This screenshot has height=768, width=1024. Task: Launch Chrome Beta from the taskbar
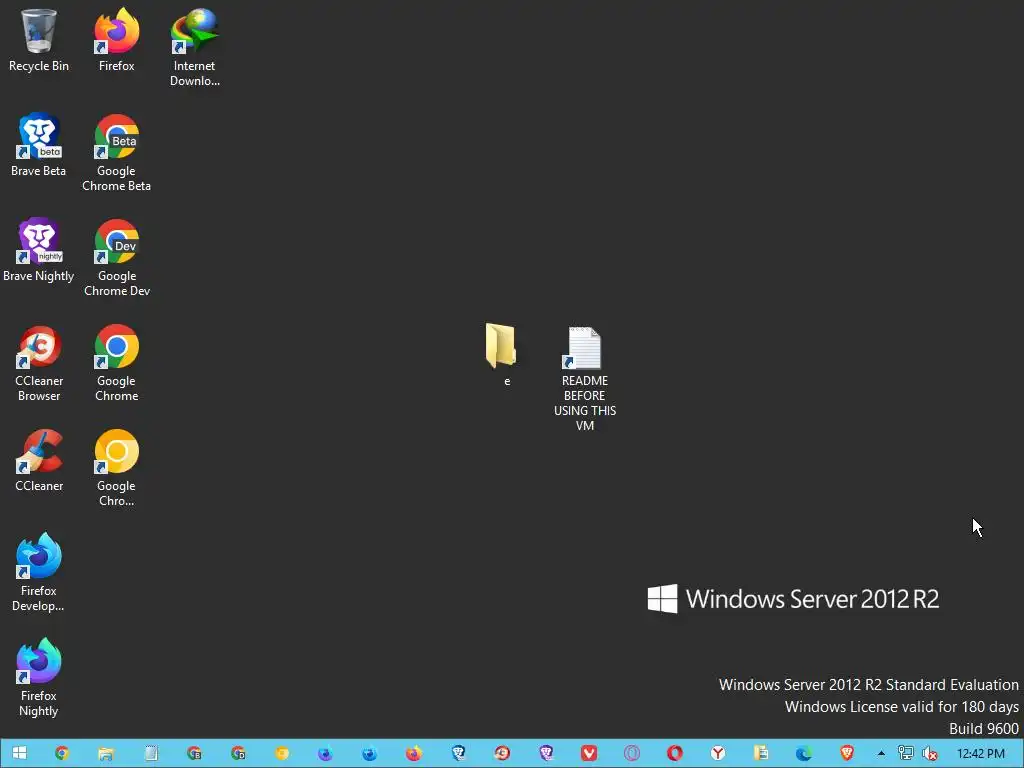(194, 754)
